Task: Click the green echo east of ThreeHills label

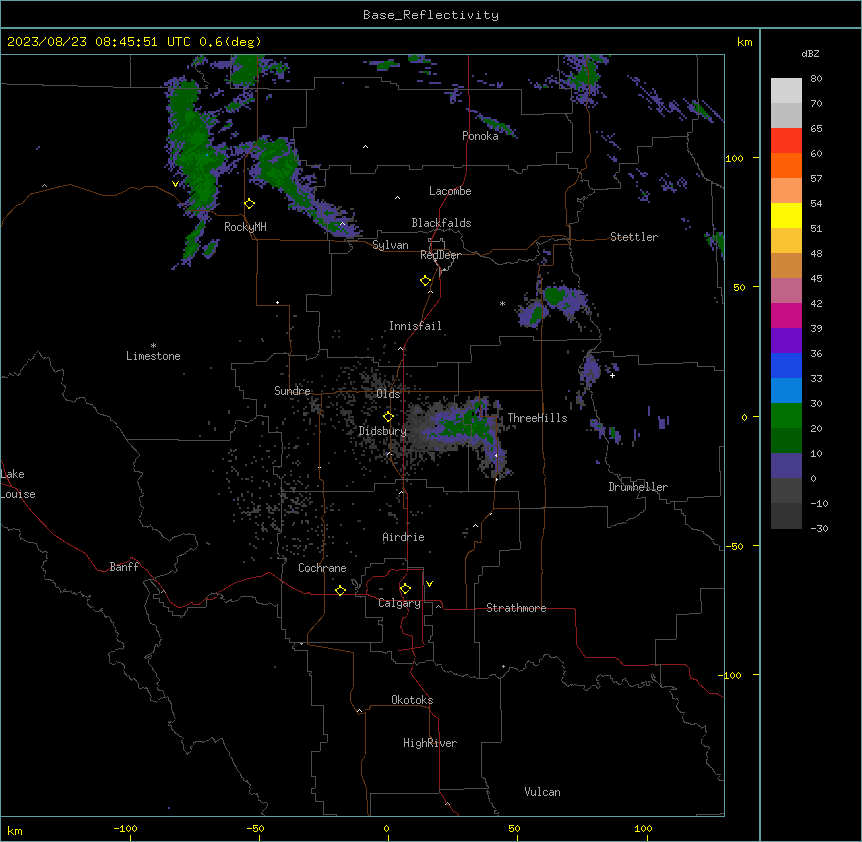Action: [x=613, y=433]
